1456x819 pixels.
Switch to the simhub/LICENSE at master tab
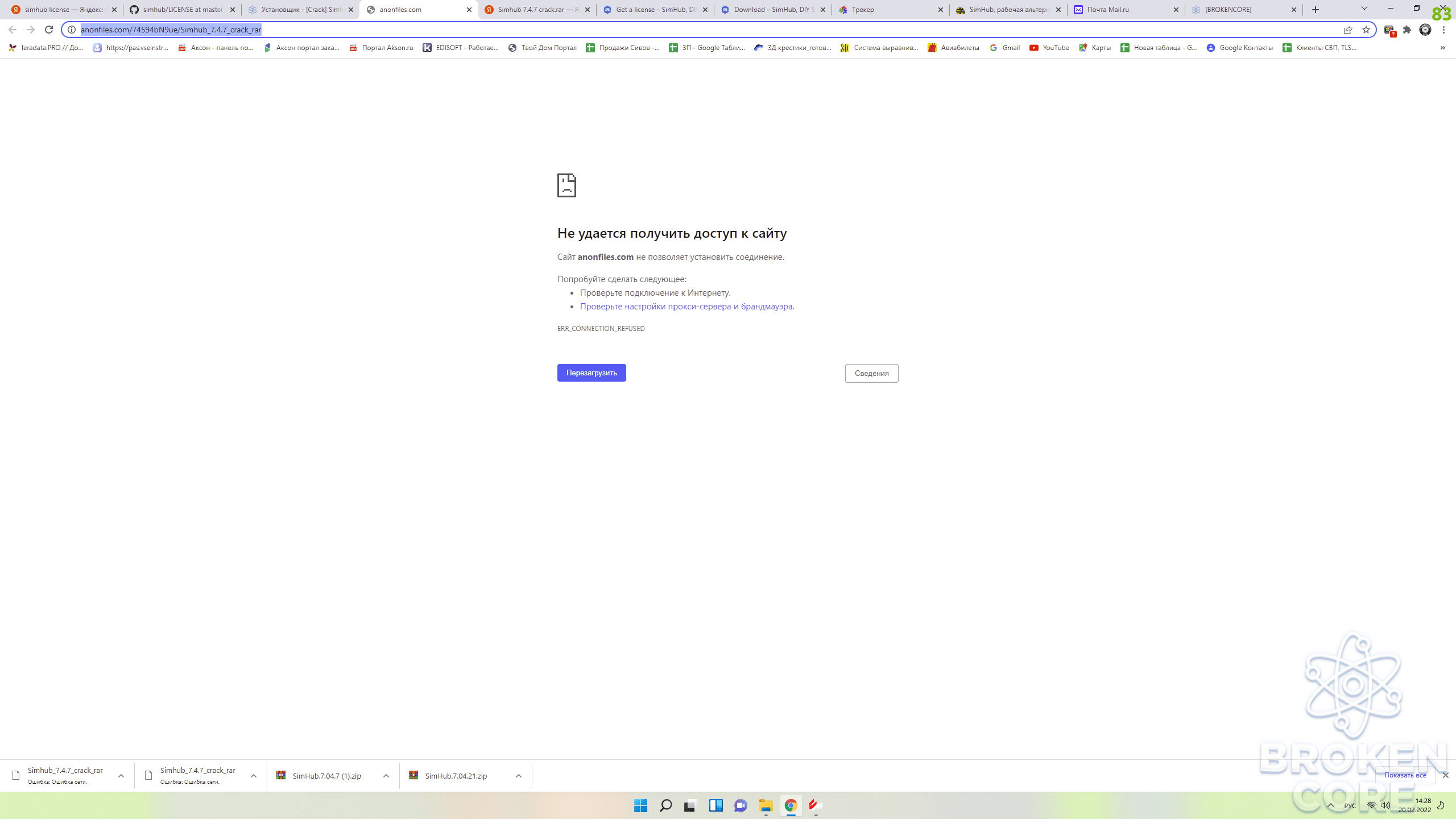point(182,10)
